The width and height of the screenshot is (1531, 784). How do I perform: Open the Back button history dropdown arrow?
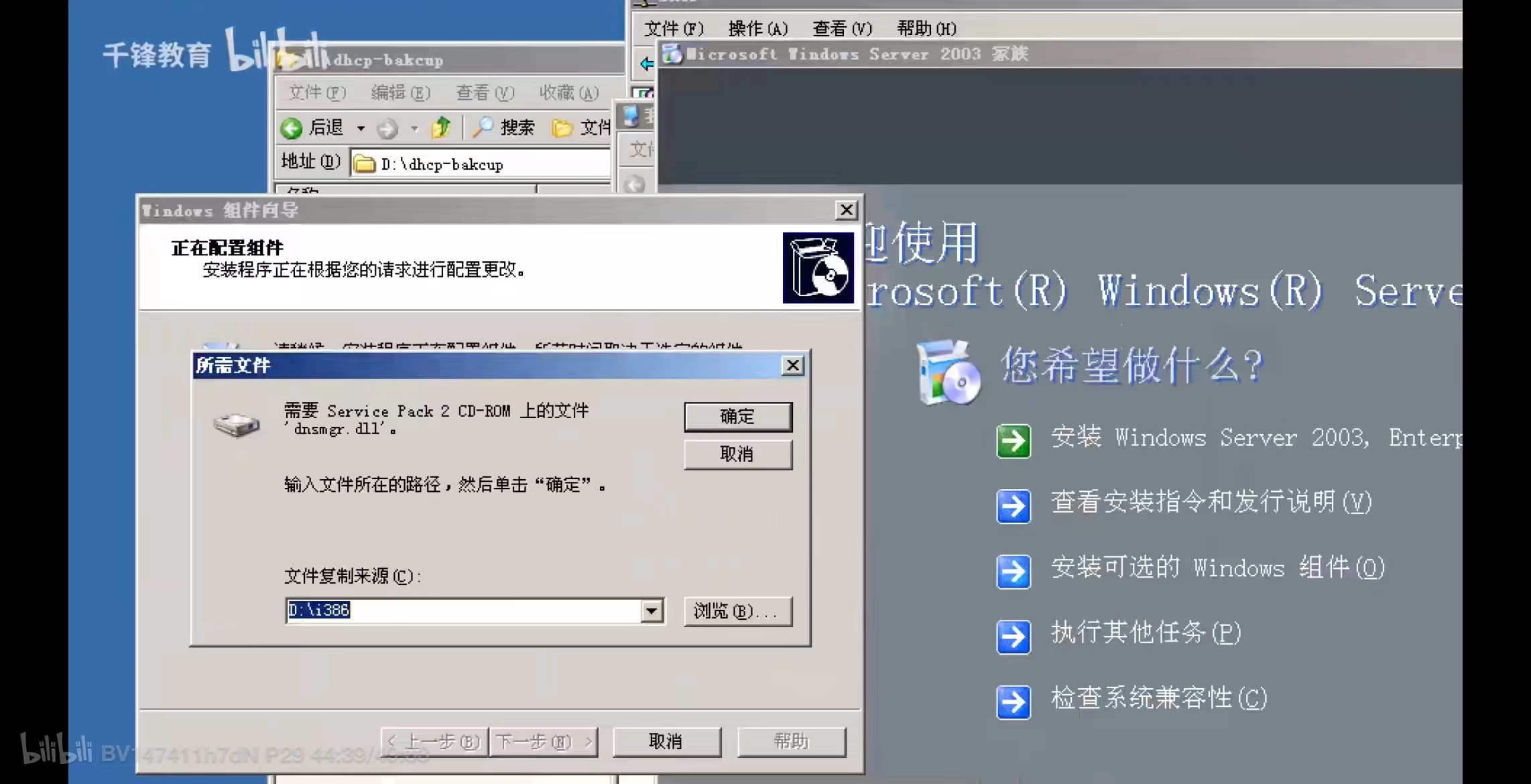coord(361,128)
